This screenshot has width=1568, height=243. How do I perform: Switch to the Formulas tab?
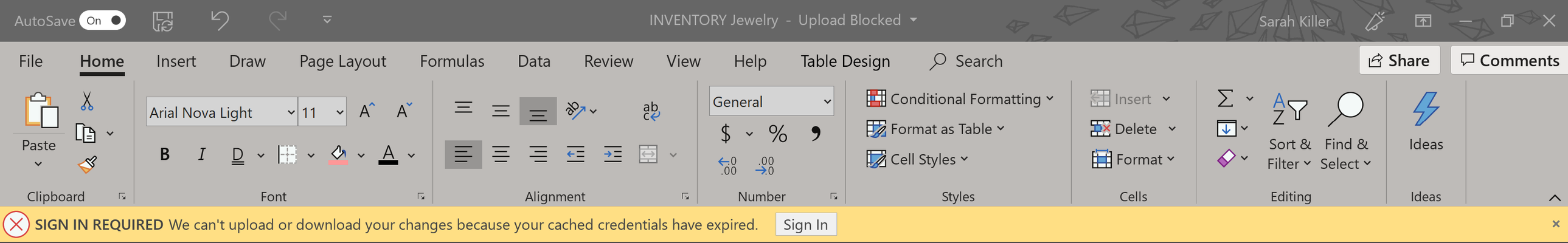[452, 61]
